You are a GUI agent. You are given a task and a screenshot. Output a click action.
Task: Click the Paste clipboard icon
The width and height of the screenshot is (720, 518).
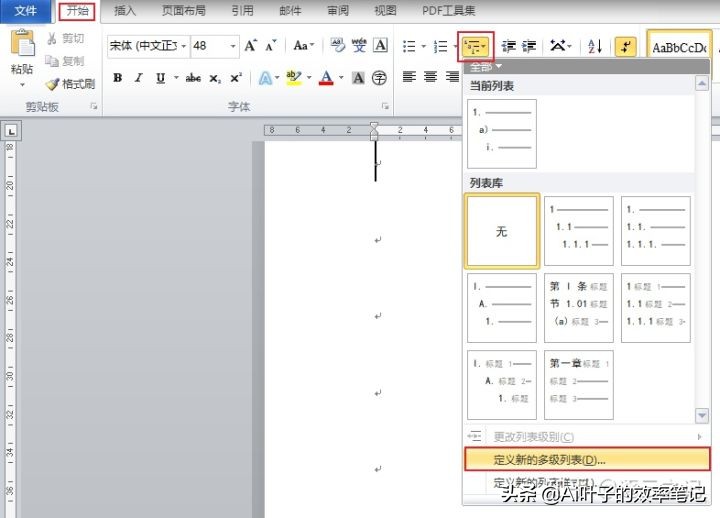point(22,43)
